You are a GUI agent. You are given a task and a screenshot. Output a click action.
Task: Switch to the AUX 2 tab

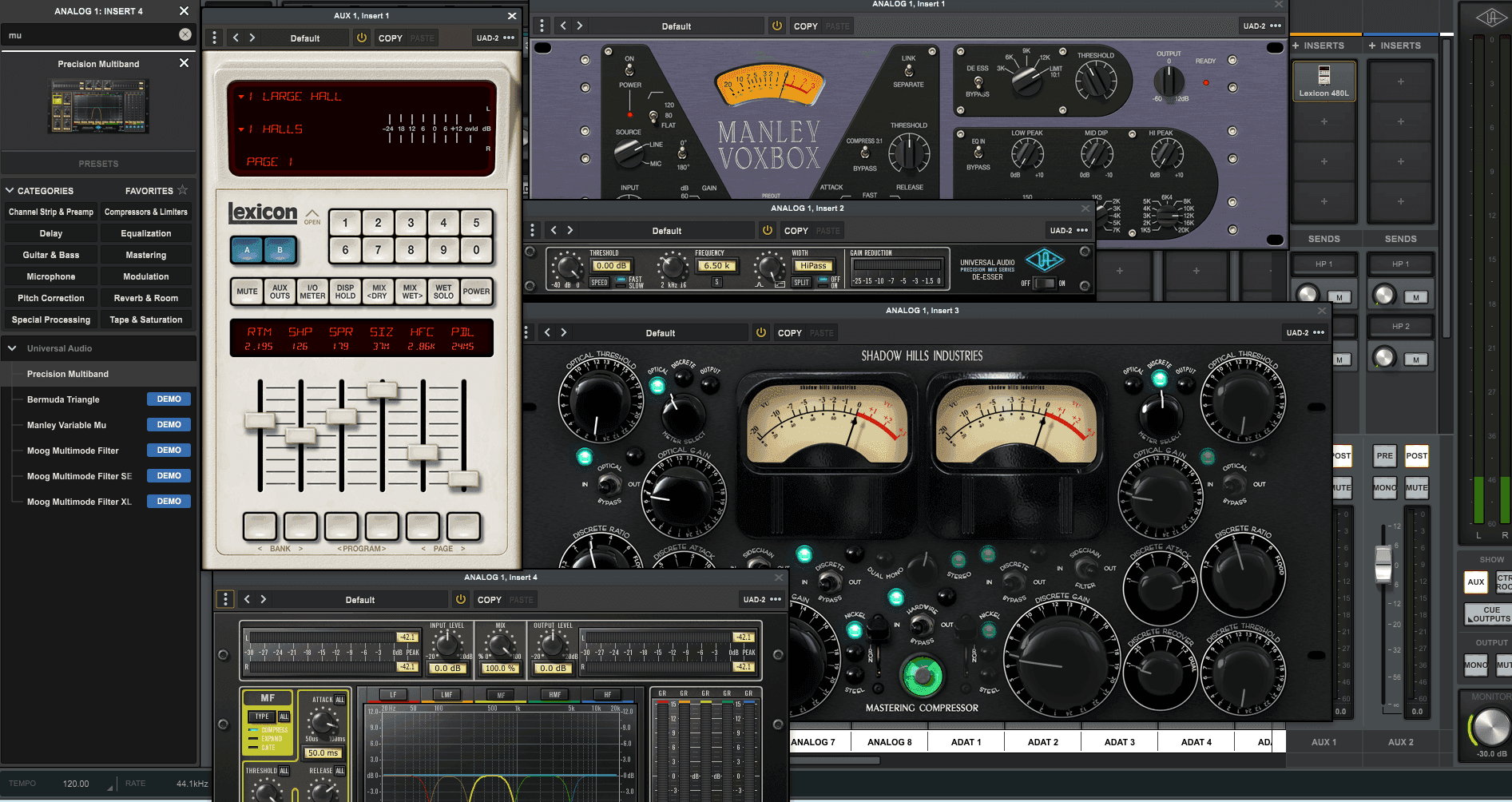[x=1400, y=741]
